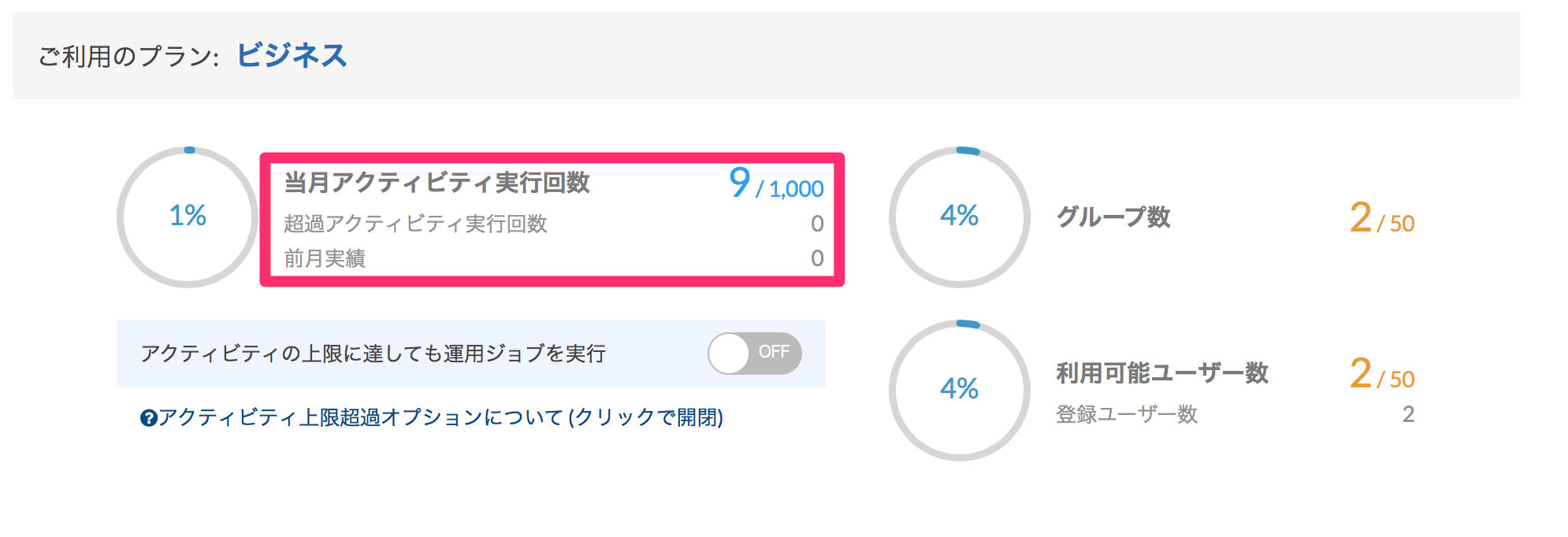
Task: Click the グループ数 label
Action: pyautogui.click(x=1113, y=217)
